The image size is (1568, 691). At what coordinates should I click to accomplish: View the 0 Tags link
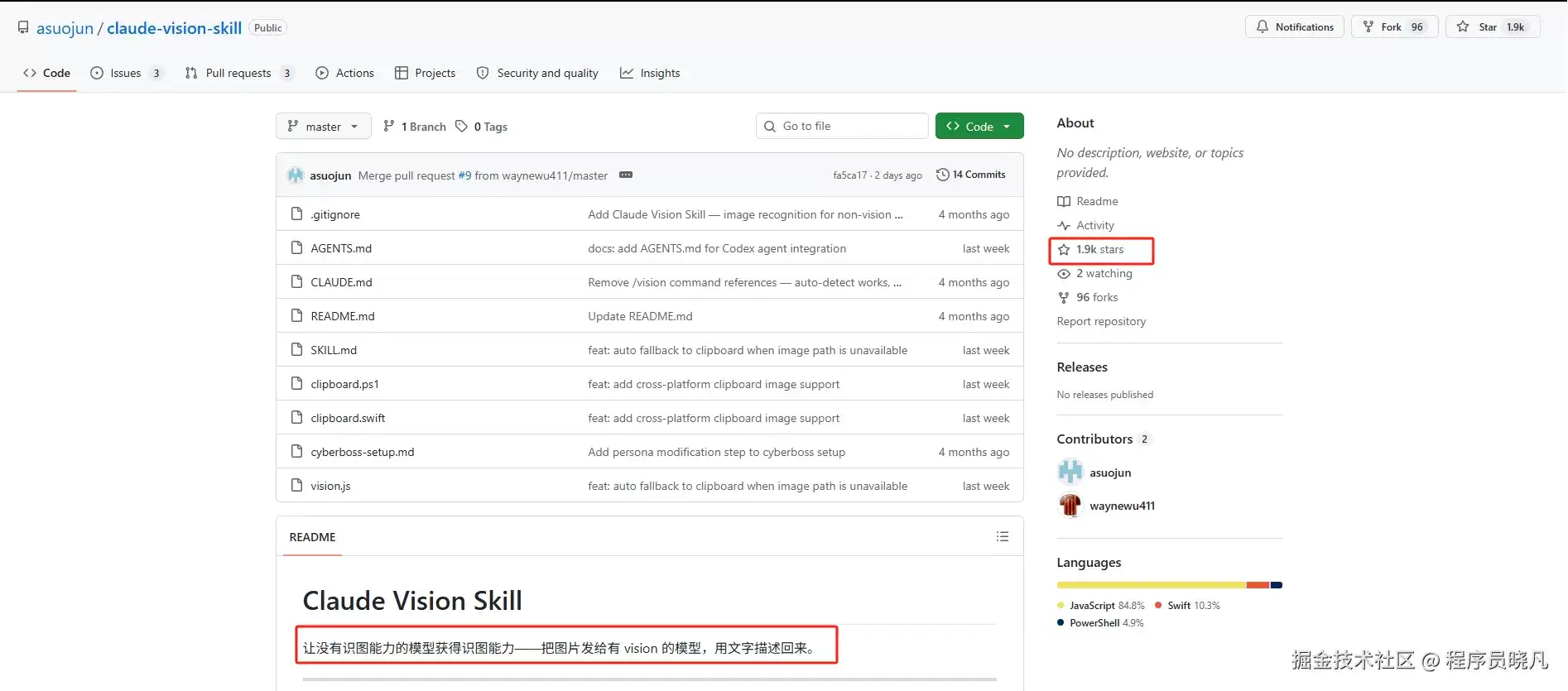tap(481, 127)
